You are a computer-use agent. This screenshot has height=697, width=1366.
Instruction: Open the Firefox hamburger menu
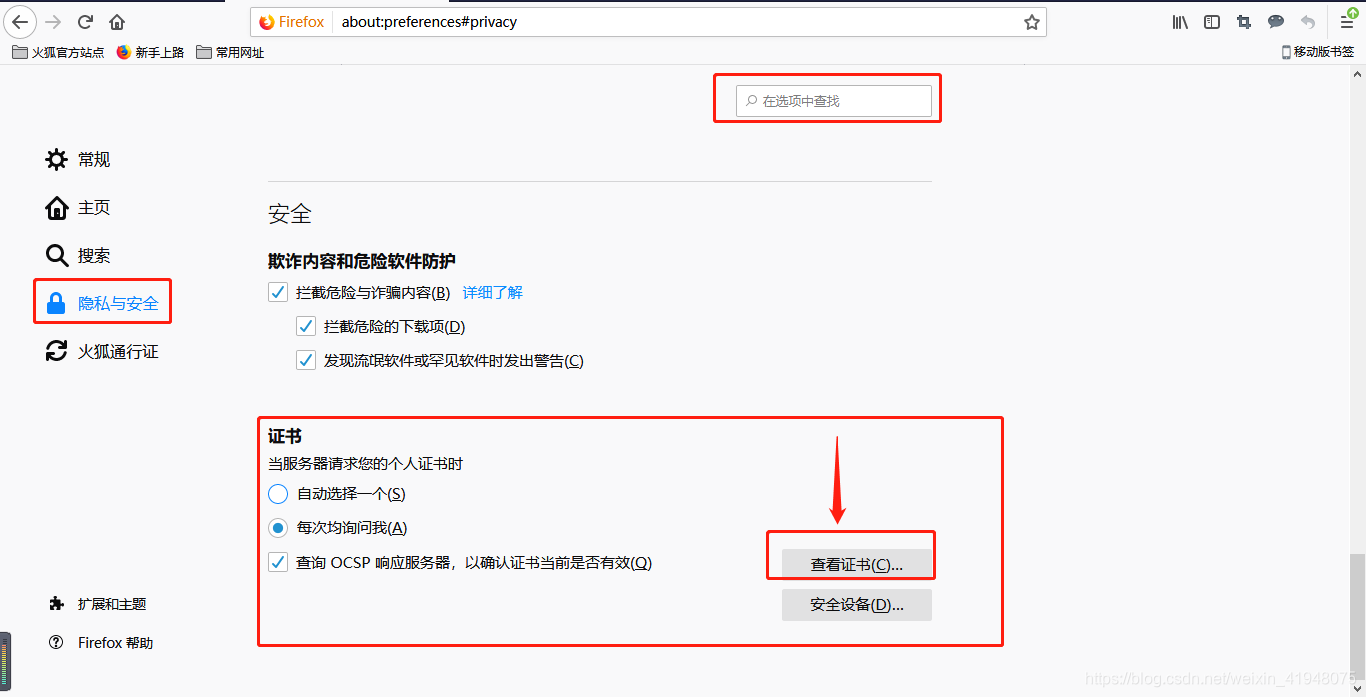pyautogui.click(x=1347, y=22)
